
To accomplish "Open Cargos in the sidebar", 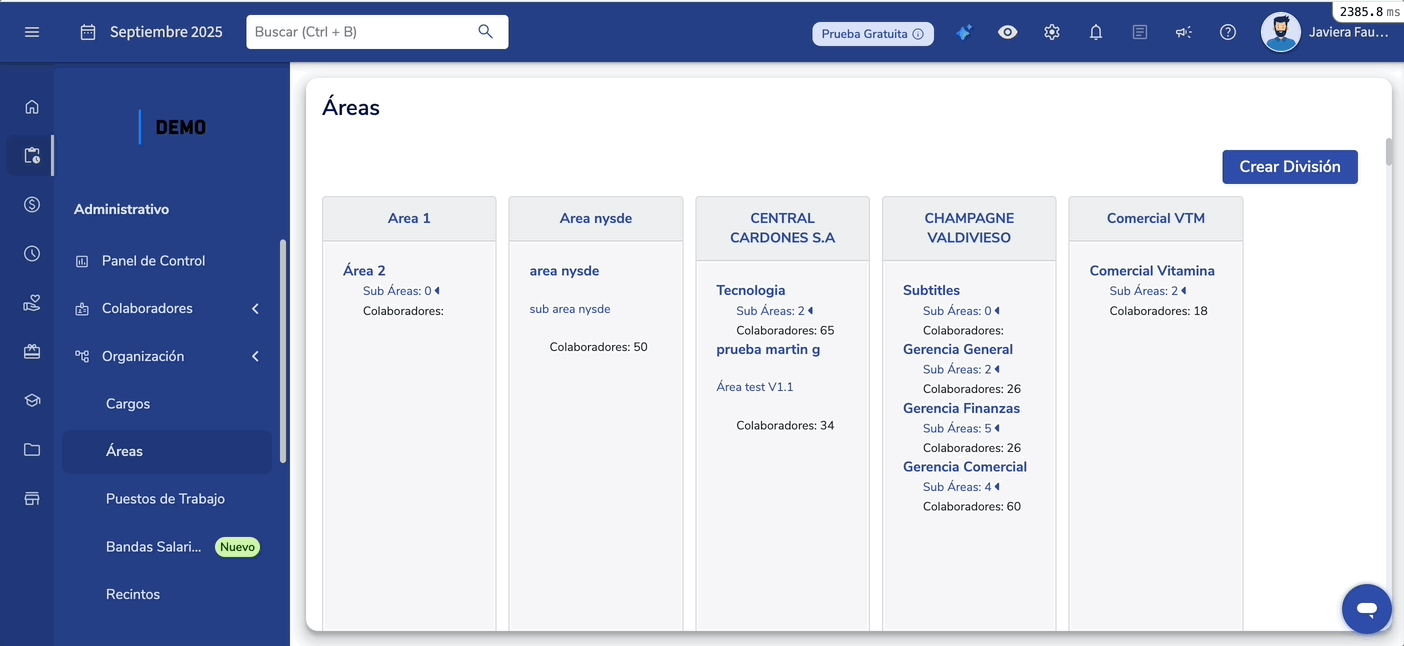I will [128, 404].
